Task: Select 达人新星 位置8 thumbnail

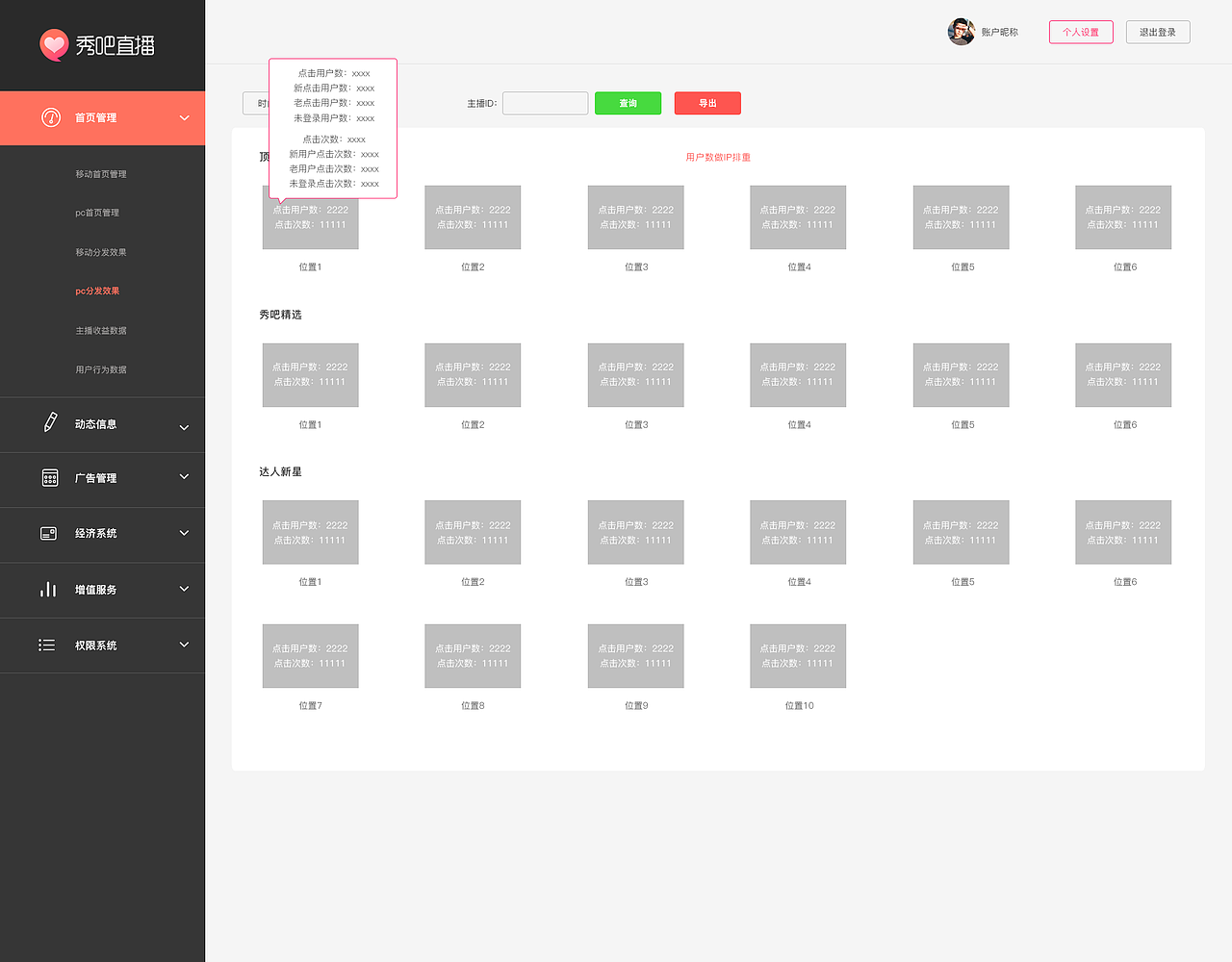Action: click(473, 656)
